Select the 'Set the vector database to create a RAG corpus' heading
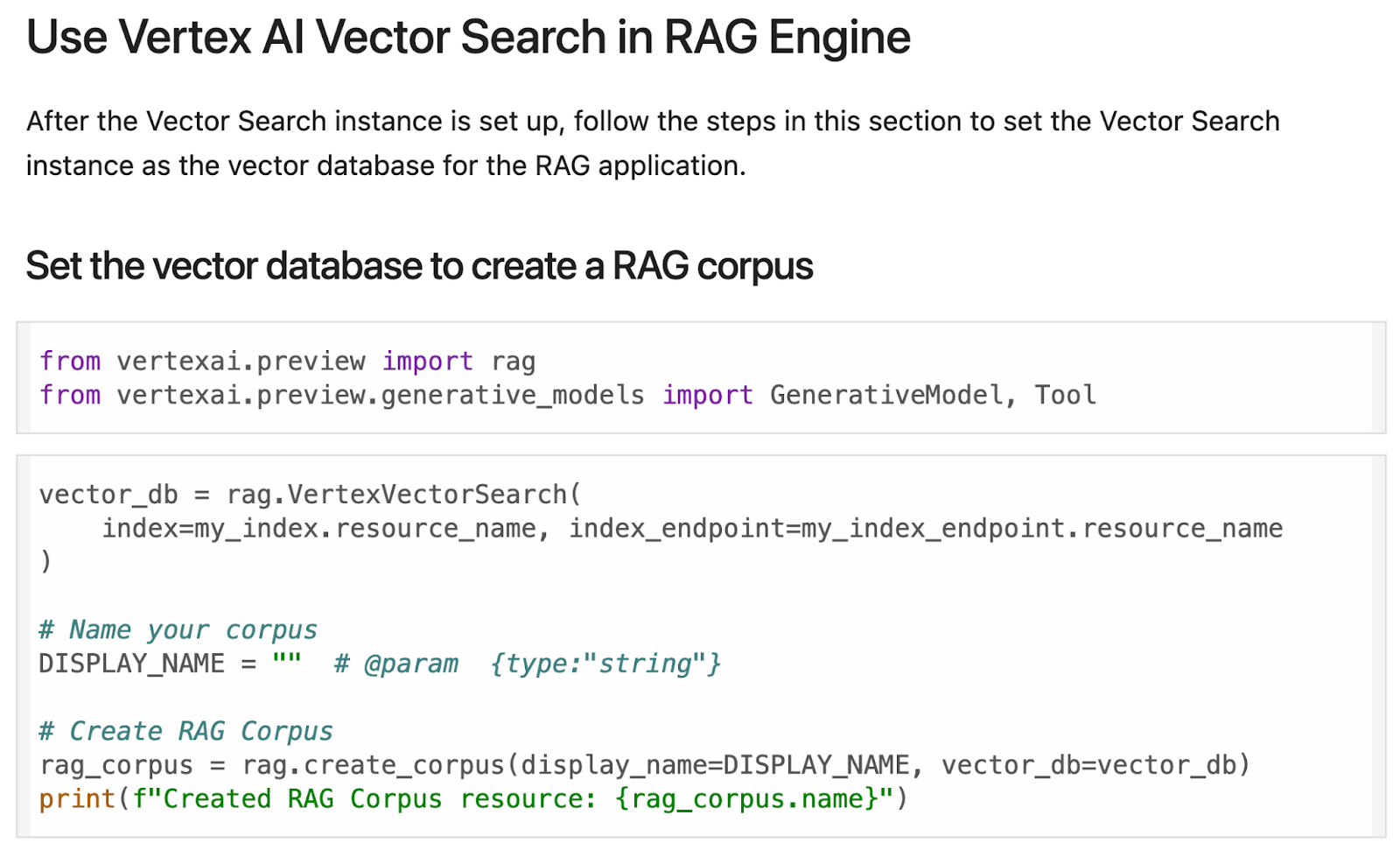 [x=420, y=265]
